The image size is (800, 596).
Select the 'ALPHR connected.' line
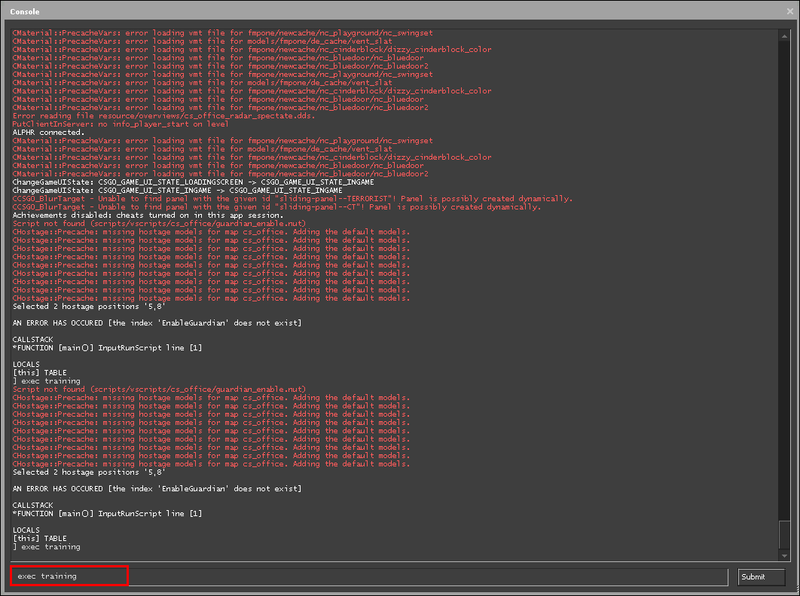[x=48, y=132]
